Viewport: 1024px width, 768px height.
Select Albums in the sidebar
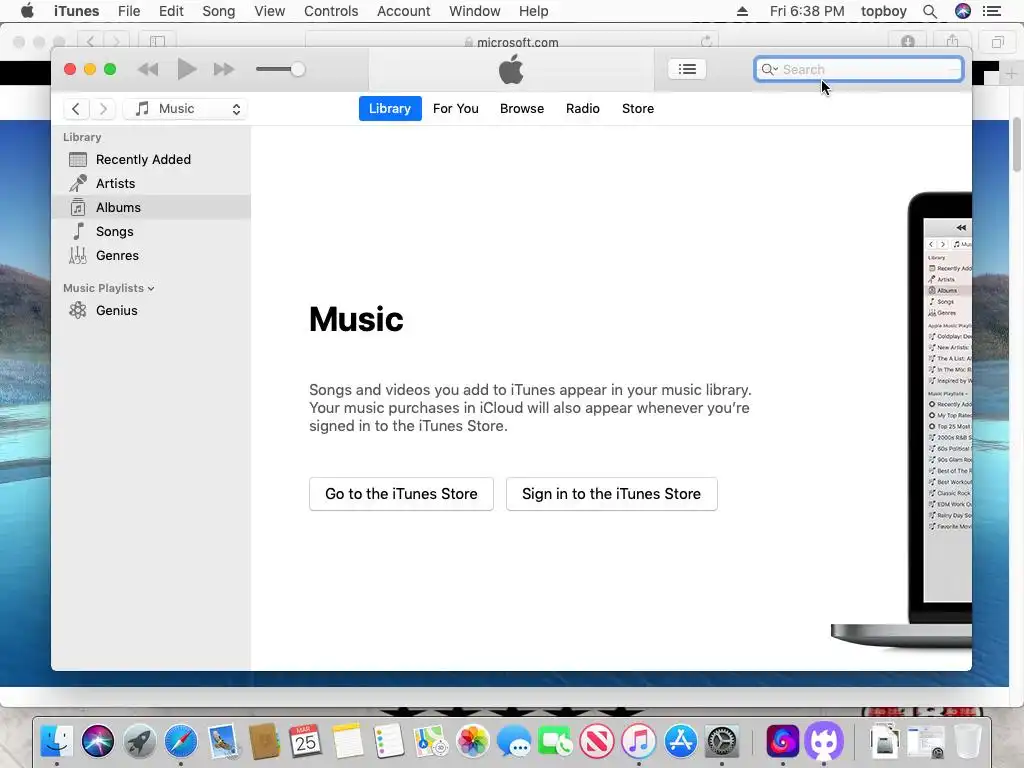[151, 208]
